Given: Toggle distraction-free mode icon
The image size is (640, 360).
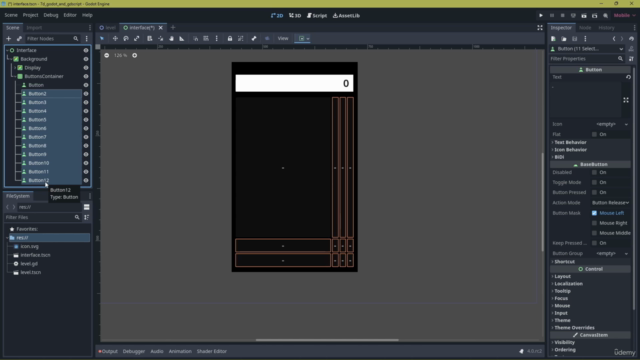Looking at the screenshot, I should click(x=540, y=27).
